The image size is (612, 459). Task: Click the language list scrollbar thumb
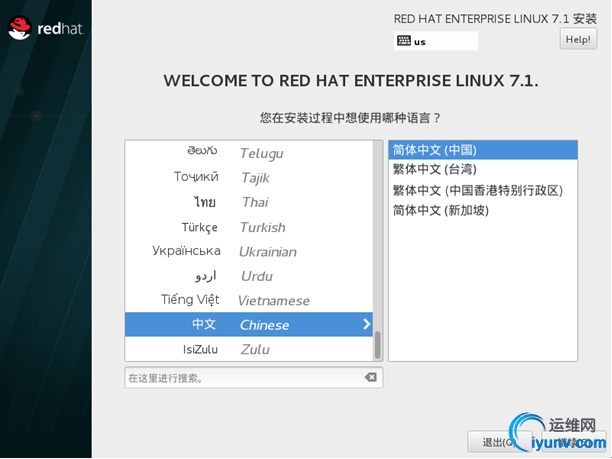click(377, 345)
